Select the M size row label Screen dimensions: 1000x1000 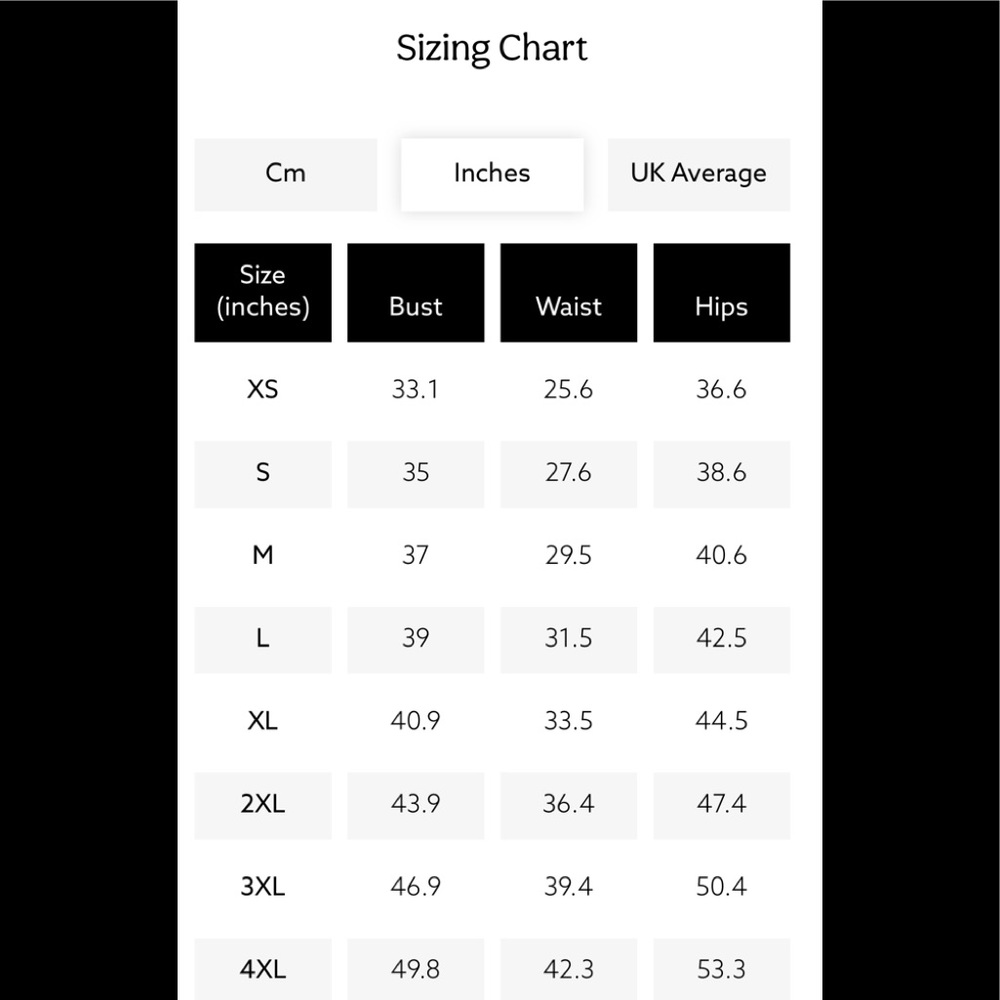[x=263, y=555]
